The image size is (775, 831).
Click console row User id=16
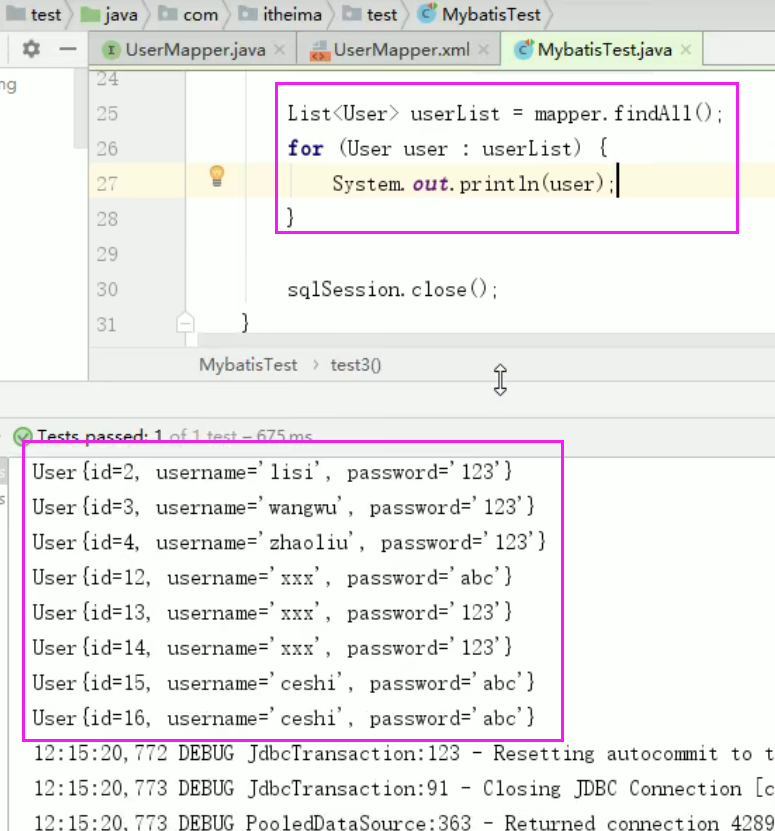click(284, 718)
